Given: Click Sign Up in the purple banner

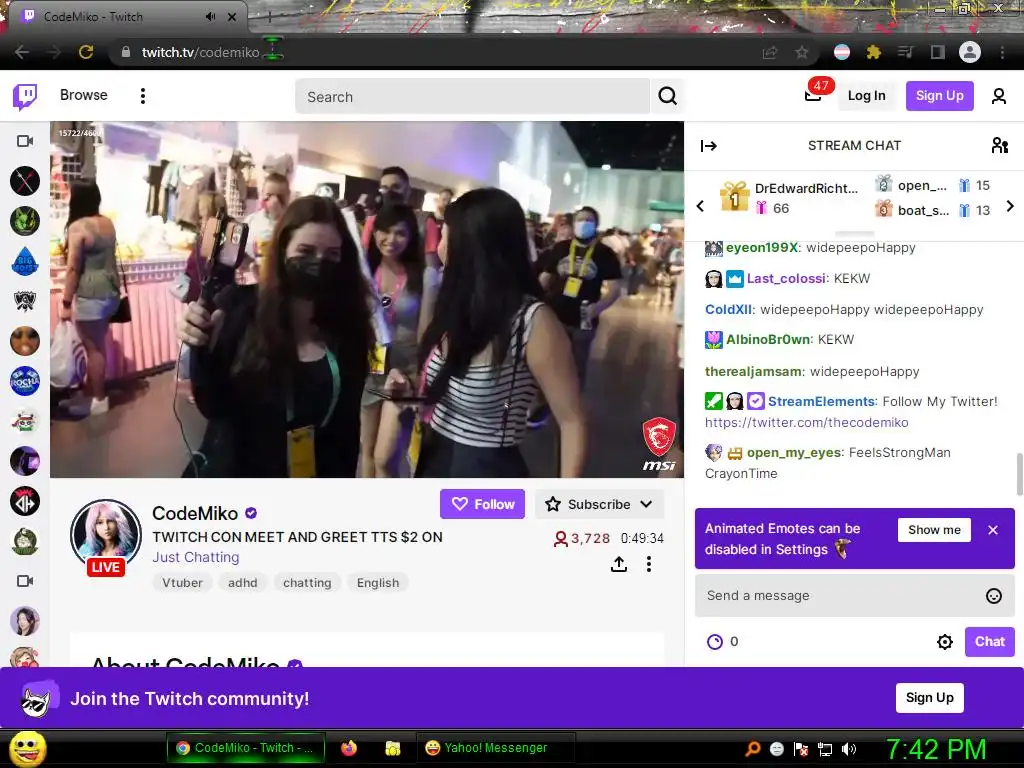Looking at the screenshot, I should tap(929, 697).
